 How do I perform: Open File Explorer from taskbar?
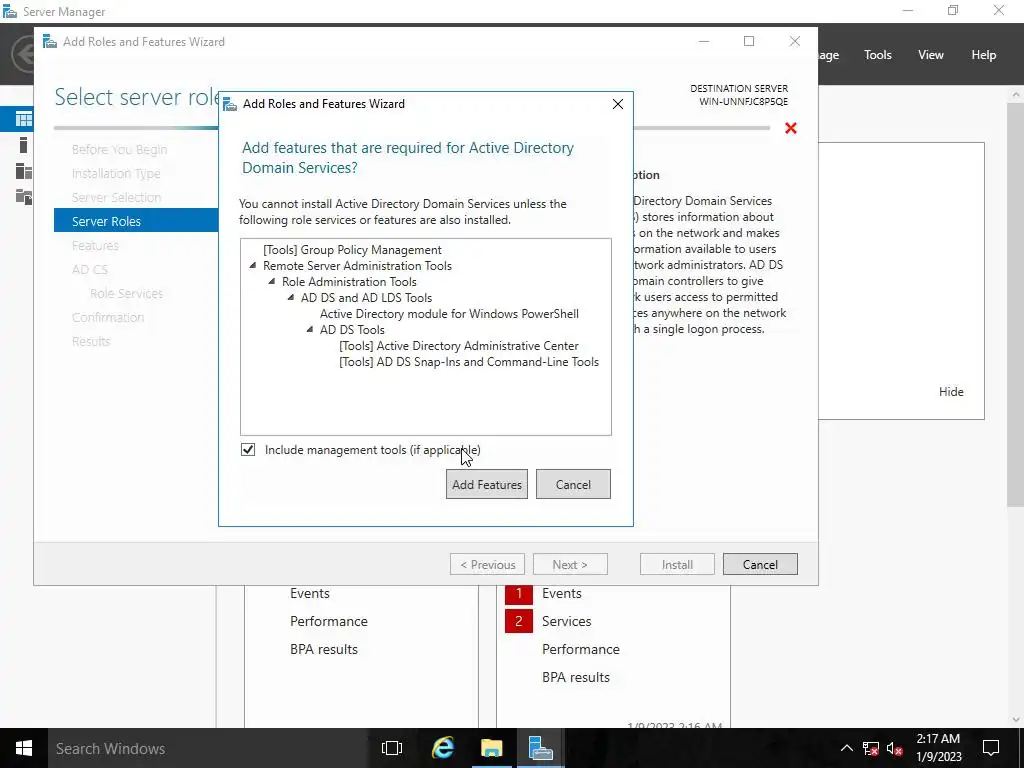491,748
